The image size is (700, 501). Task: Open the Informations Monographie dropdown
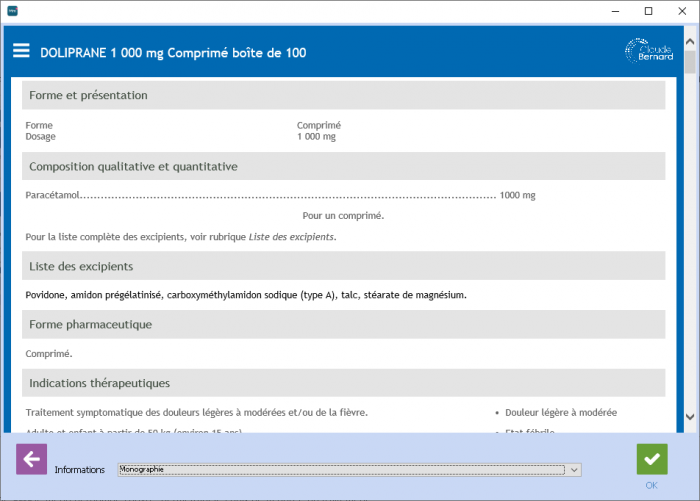coord(350,470)
